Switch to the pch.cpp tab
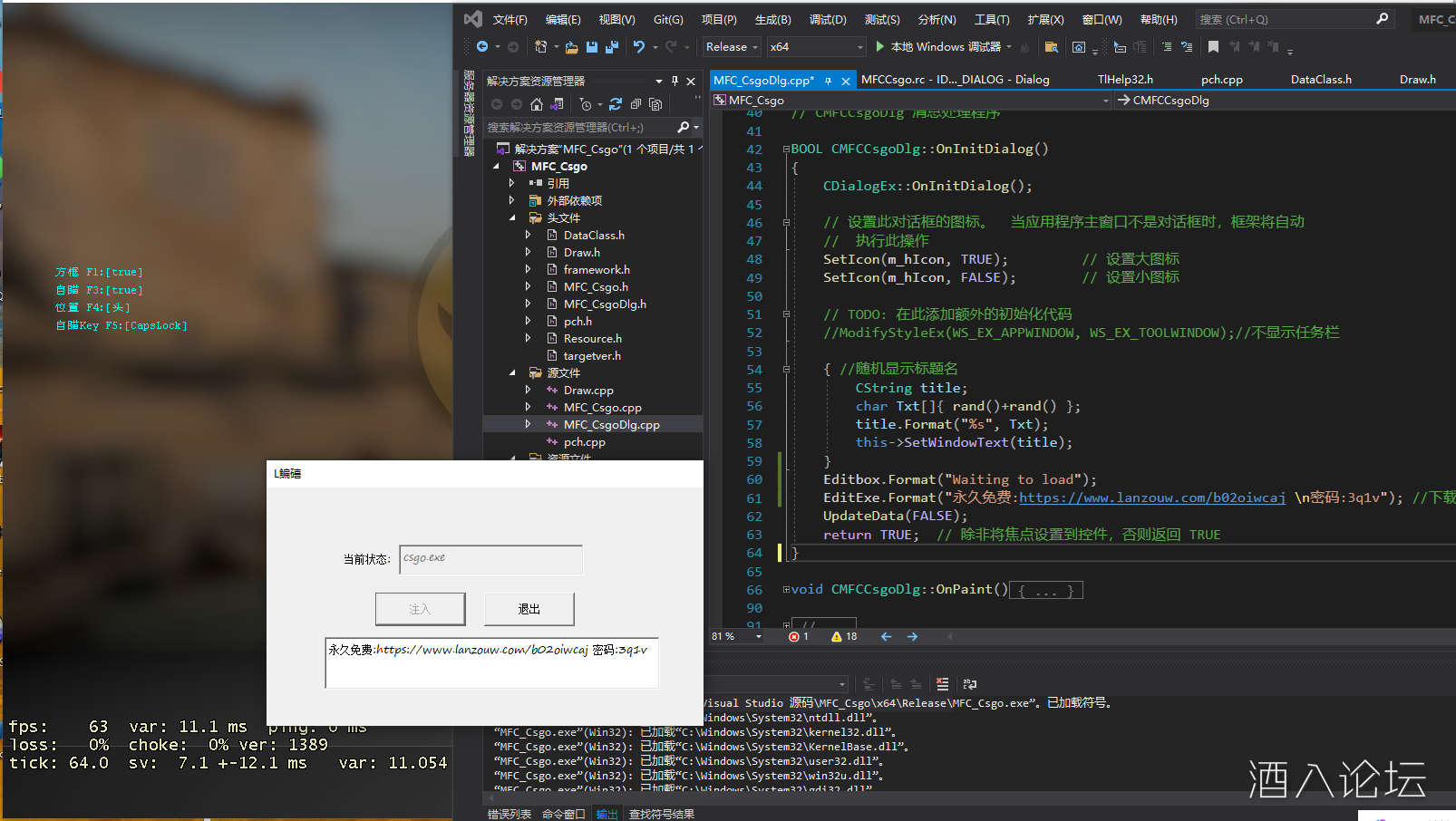The image size is (1456, 821). [x=1221, y=80]
